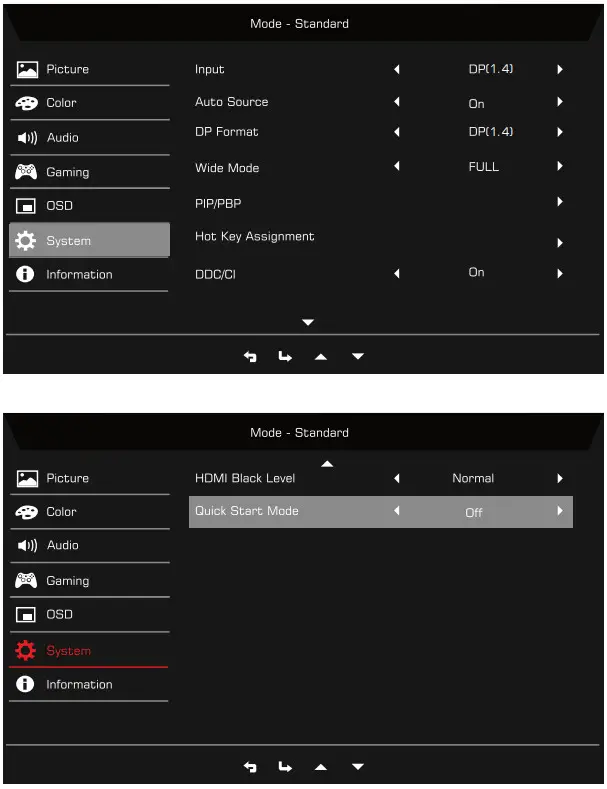Viewport: 607px width, 789px height.
Task: Click the Information icon in the bottom menu
Action: pyautogui.click(x=25, y=684)
